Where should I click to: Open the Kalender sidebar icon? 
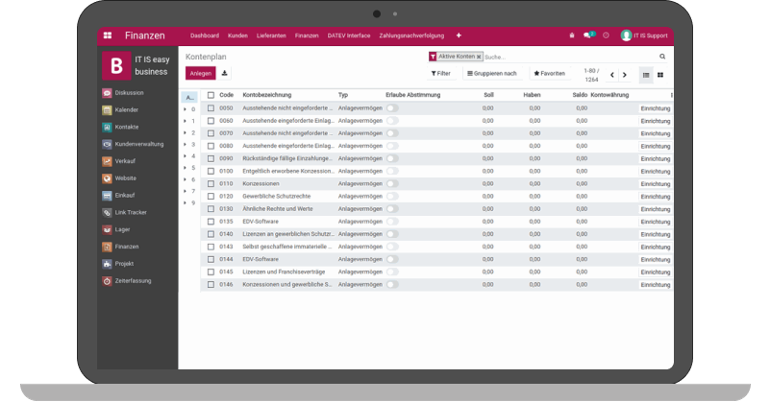[x=107, y=109]
